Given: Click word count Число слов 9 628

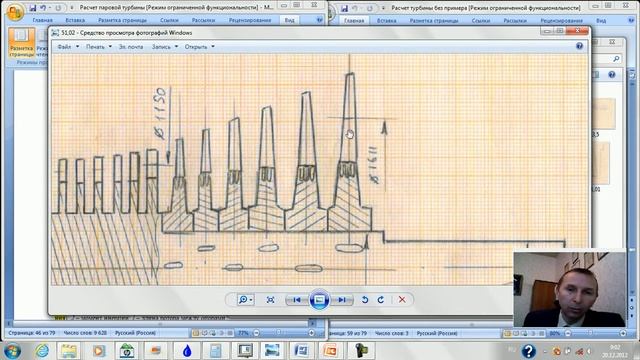Looking at the screenshot, I should 86,333.
